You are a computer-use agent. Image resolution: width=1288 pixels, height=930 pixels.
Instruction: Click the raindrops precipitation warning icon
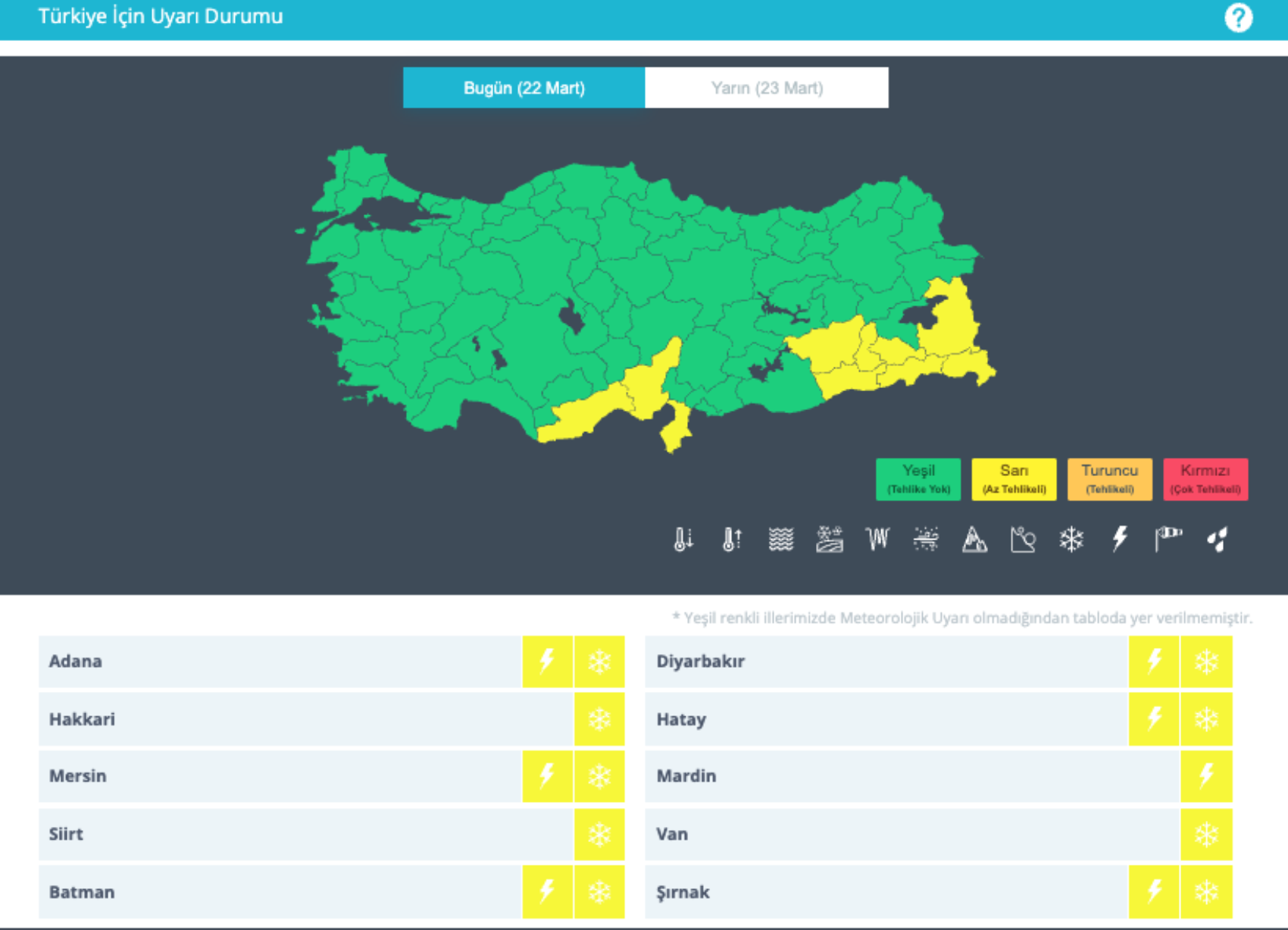(x=1217, y=539)
